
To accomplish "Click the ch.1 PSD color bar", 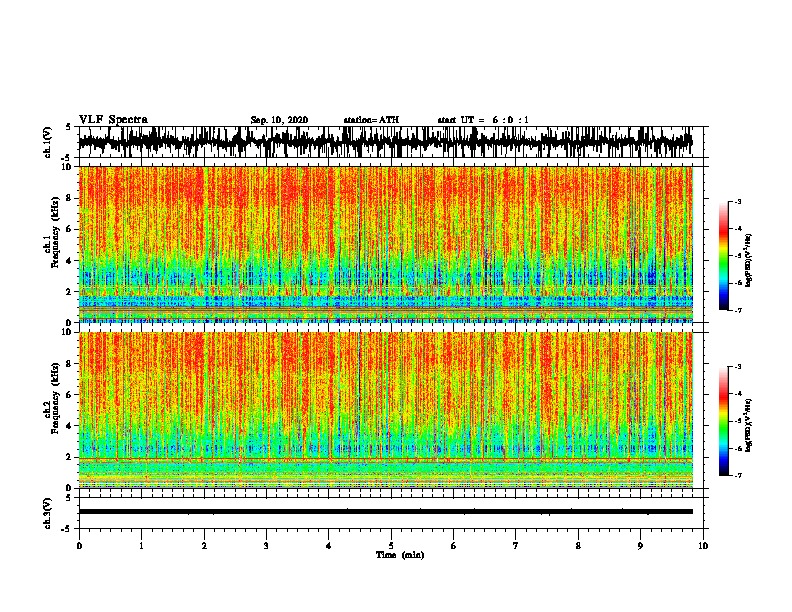I will [x=724, y=256].
